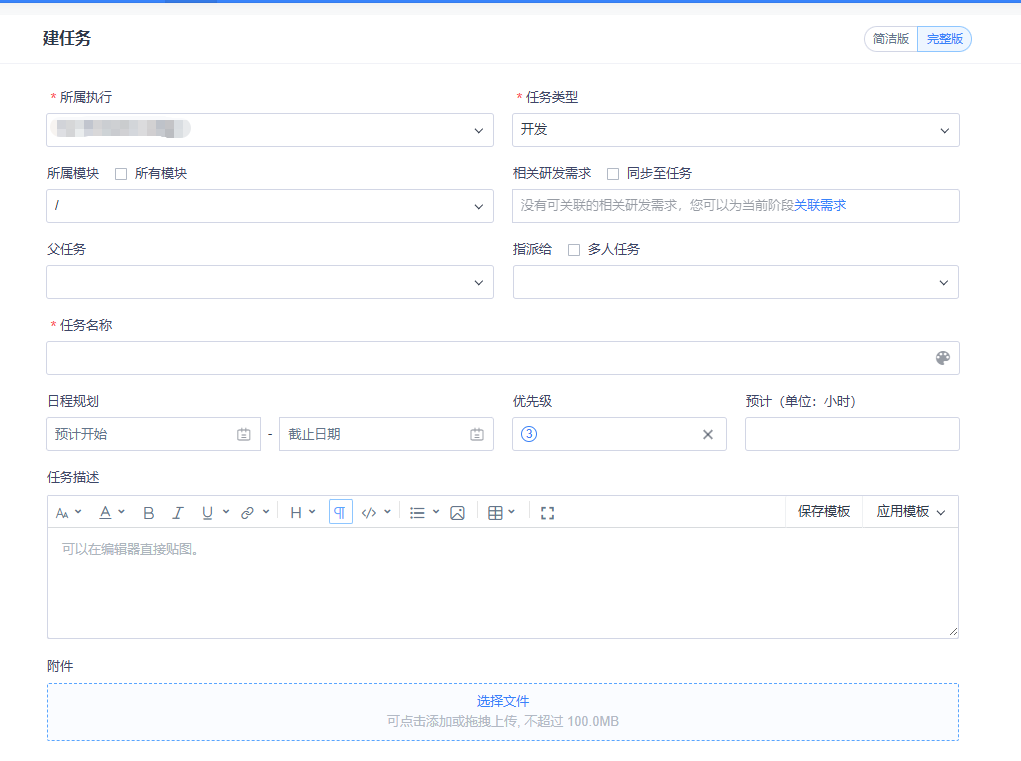1021x761 pixels.
Task: Toggle fullscreen mode for the editor
Action: point(546,511)
